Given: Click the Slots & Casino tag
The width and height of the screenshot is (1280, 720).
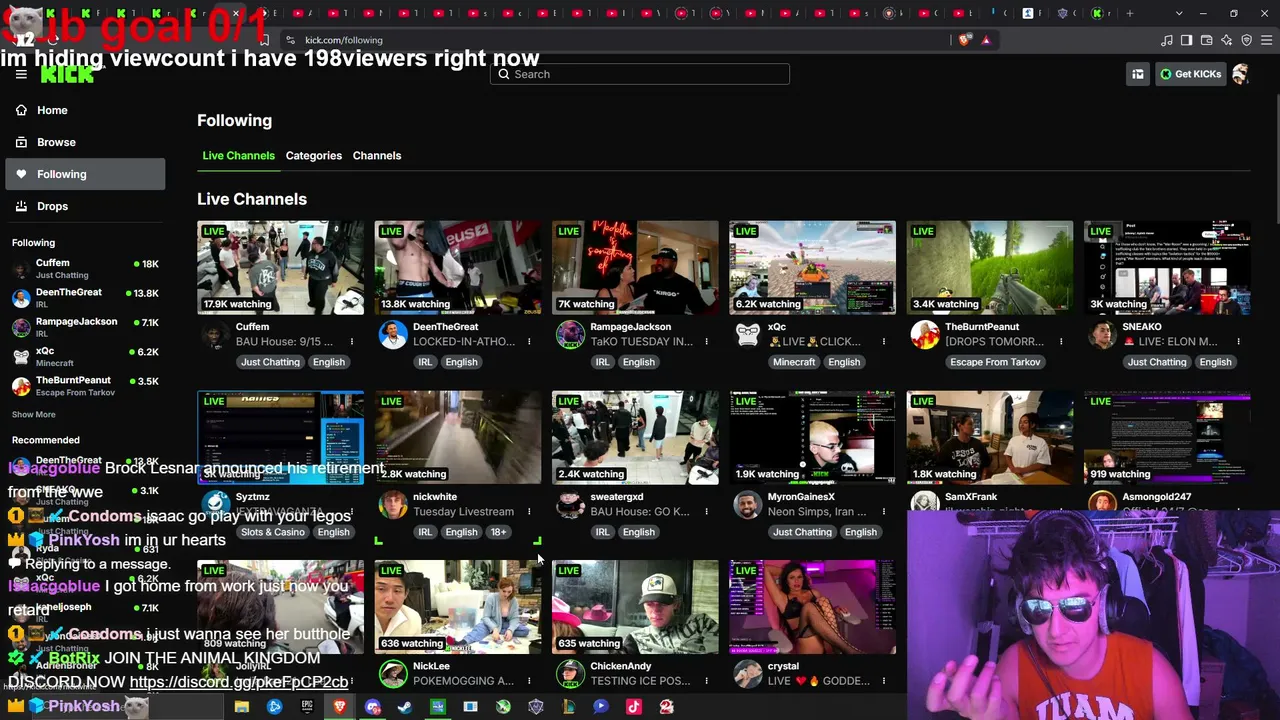Looking at the screenshot, I should pyautogui.click(x=273, y=532).
